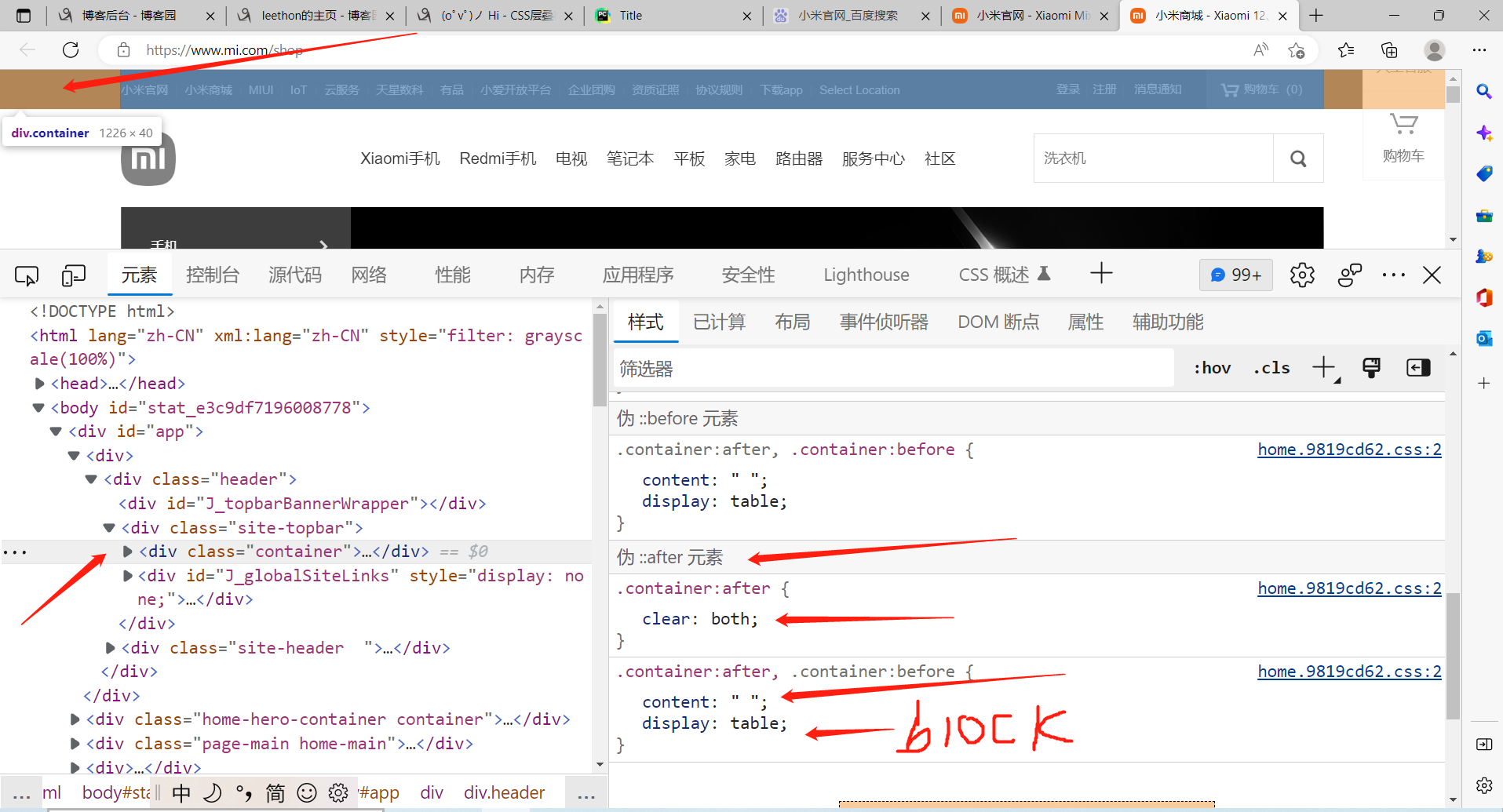Click the Xiaomi手机 navigation link
The width and height of the screenshot is (1503, 812).
click(400, 158)
